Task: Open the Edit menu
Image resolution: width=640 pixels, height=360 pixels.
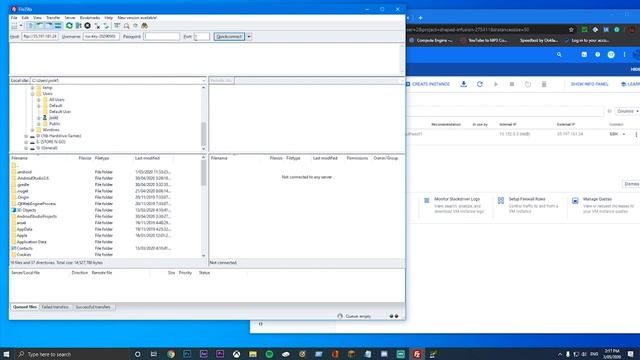Action: (25, 18)
